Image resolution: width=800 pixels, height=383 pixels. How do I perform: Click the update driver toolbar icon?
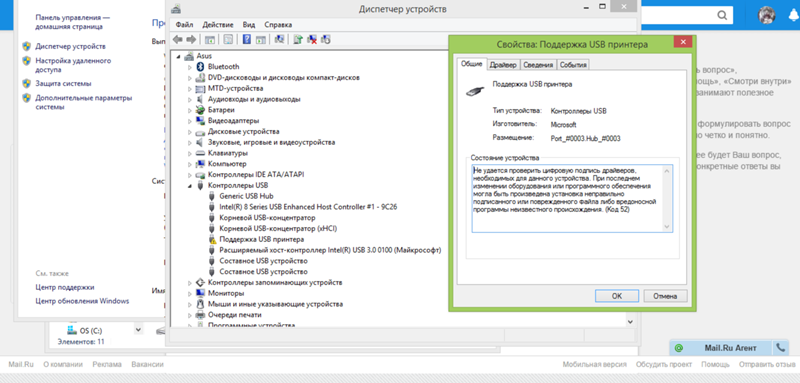[298, 39]
